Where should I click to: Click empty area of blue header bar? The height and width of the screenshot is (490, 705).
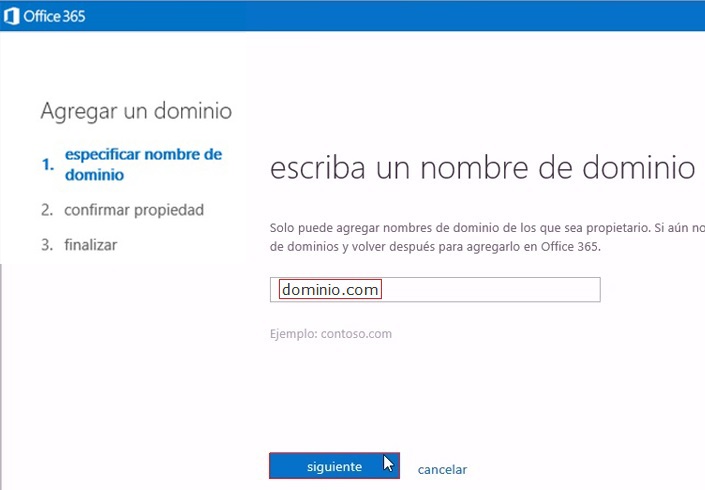click(x=400, y=15)
